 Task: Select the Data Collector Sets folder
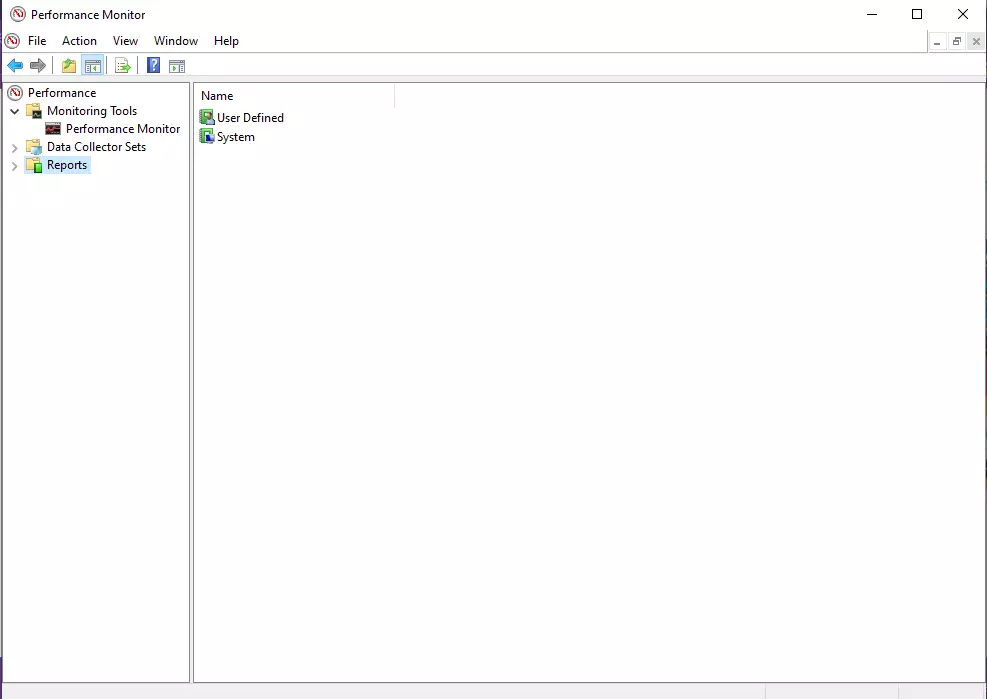click(x=96, y=147)
